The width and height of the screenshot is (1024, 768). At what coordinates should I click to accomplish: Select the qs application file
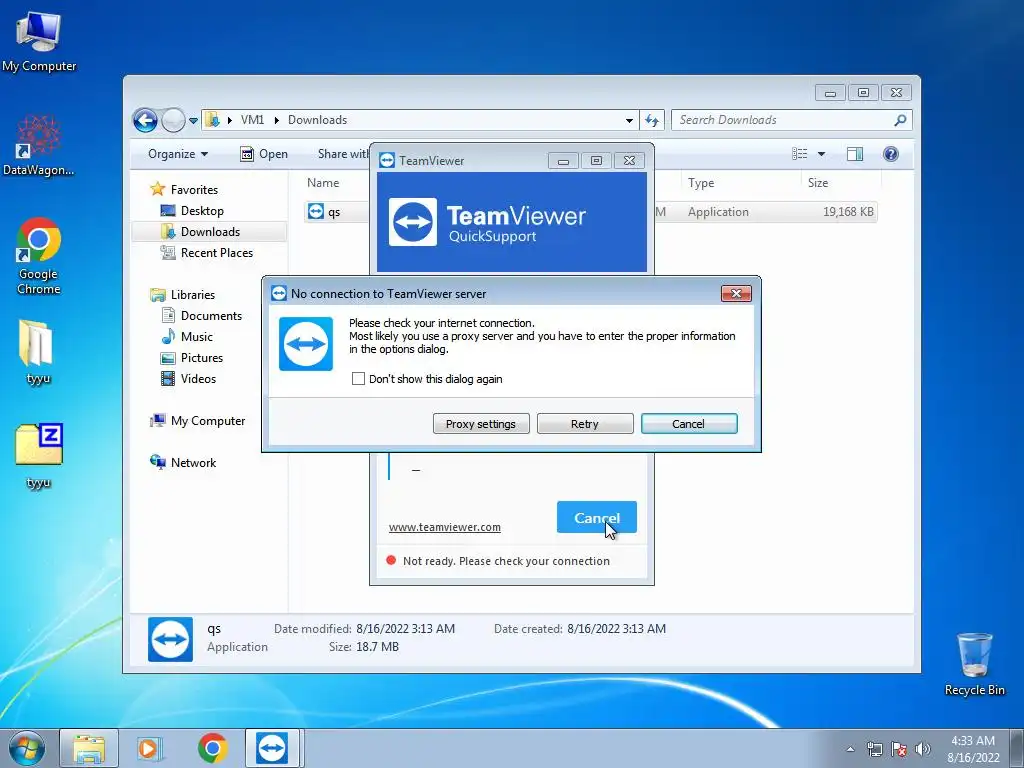[x=334, y=212]
